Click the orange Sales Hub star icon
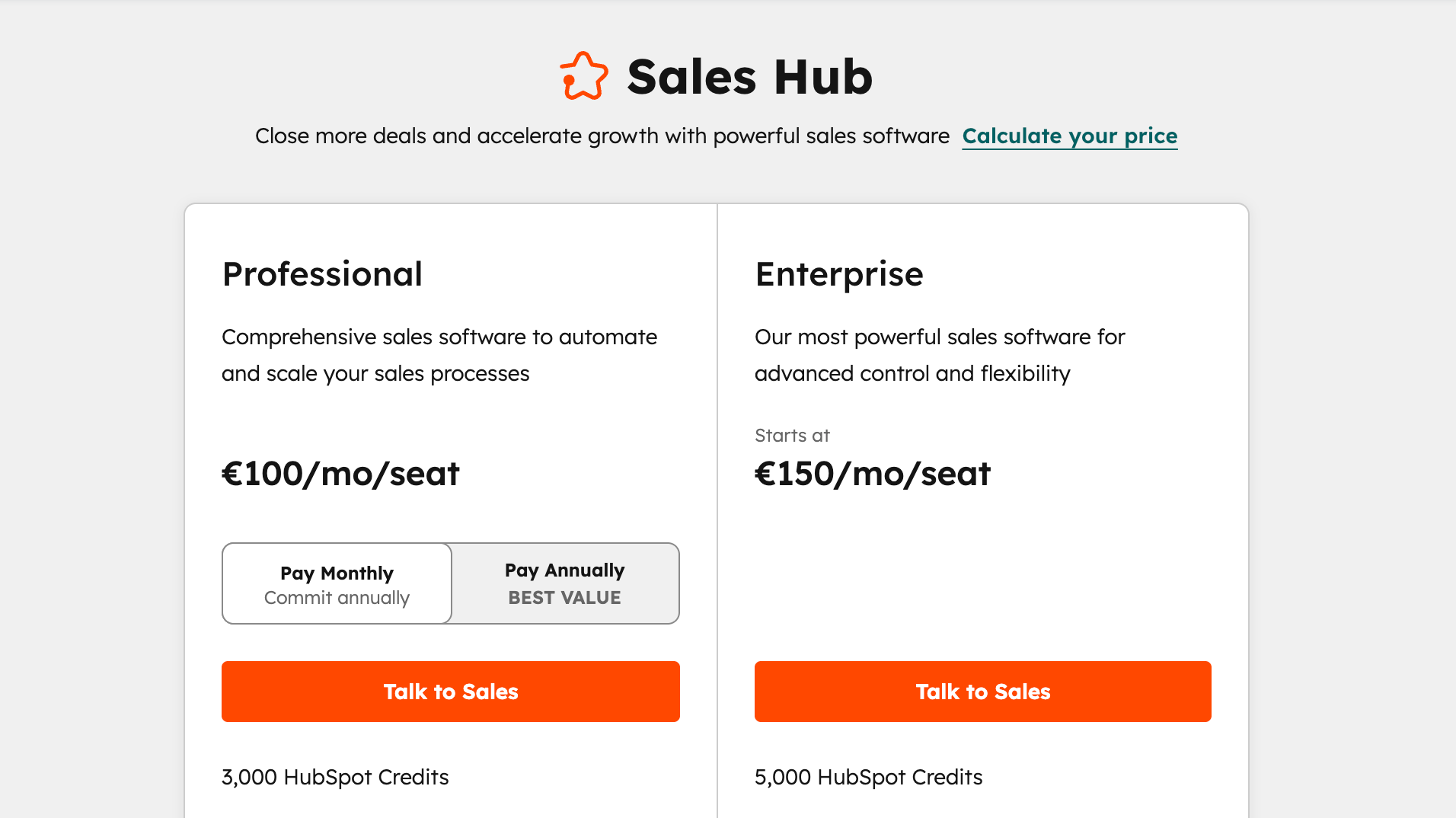Screen dimensions: 1456x818 583,75
